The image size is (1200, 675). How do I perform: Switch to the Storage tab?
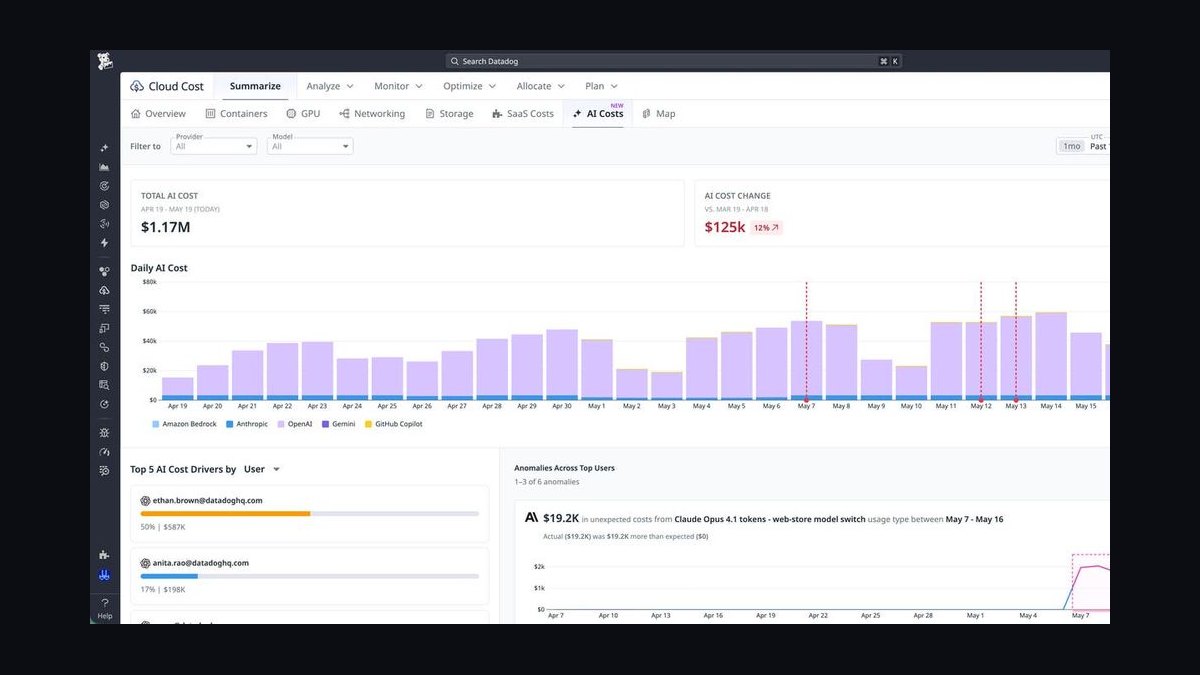pyautogui.click(x=449, y=114)
